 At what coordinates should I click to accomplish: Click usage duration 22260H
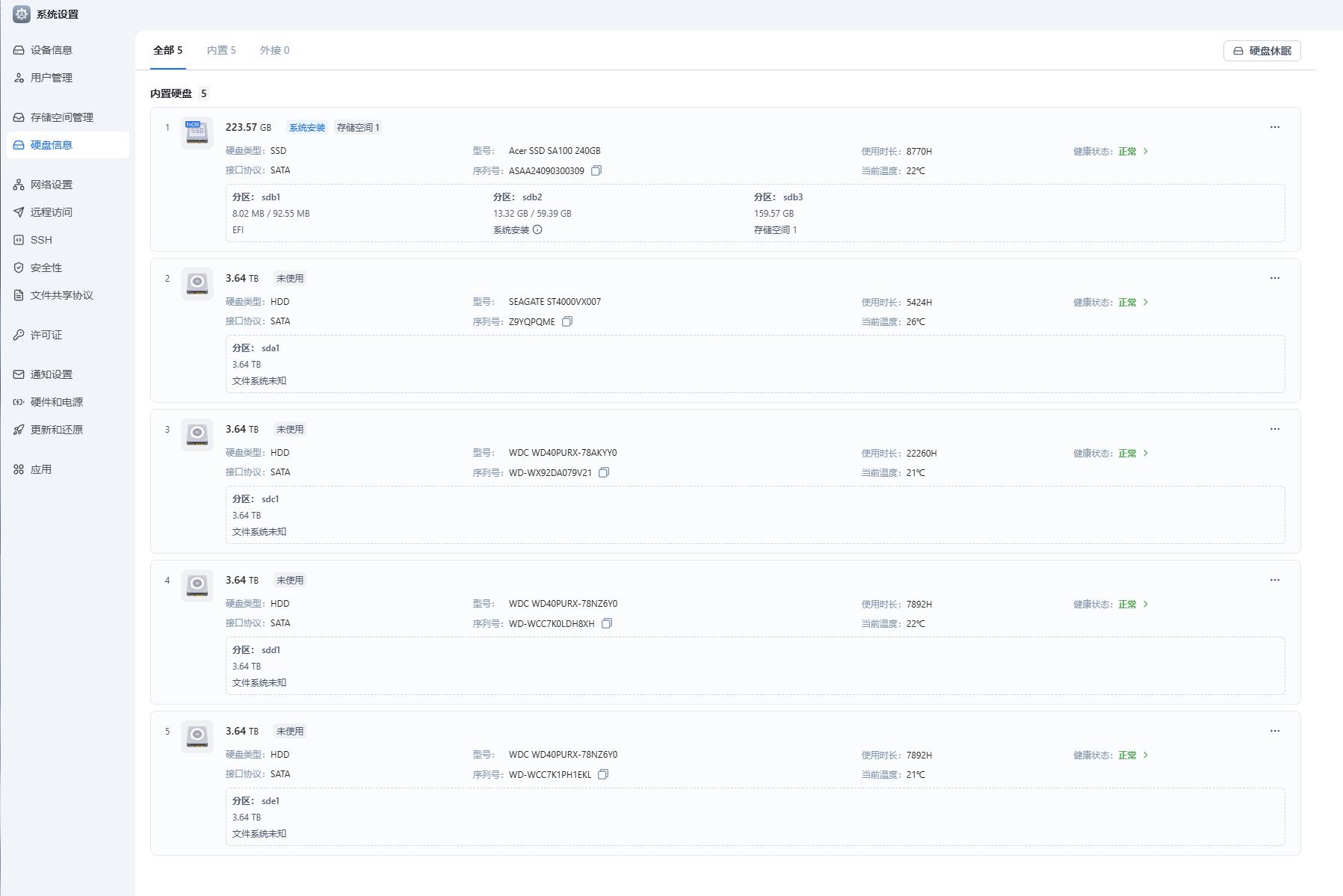pos(921,454)
